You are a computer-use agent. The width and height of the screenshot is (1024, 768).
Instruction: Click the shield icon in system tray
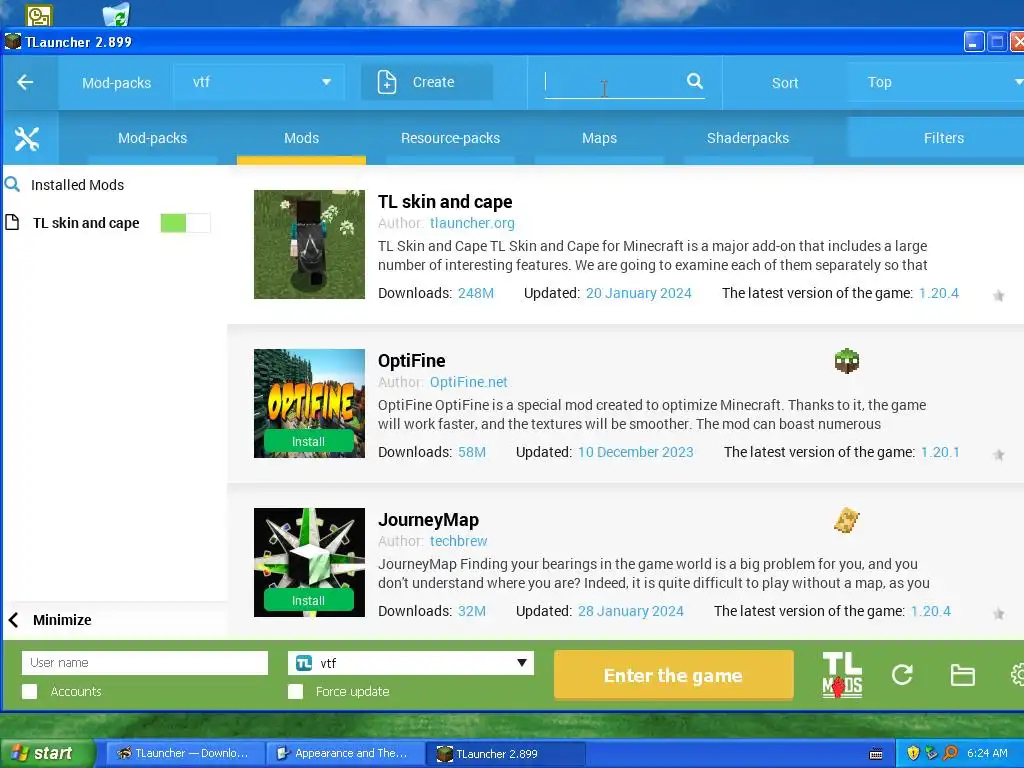pyautogui.click(x=913, y=753)
